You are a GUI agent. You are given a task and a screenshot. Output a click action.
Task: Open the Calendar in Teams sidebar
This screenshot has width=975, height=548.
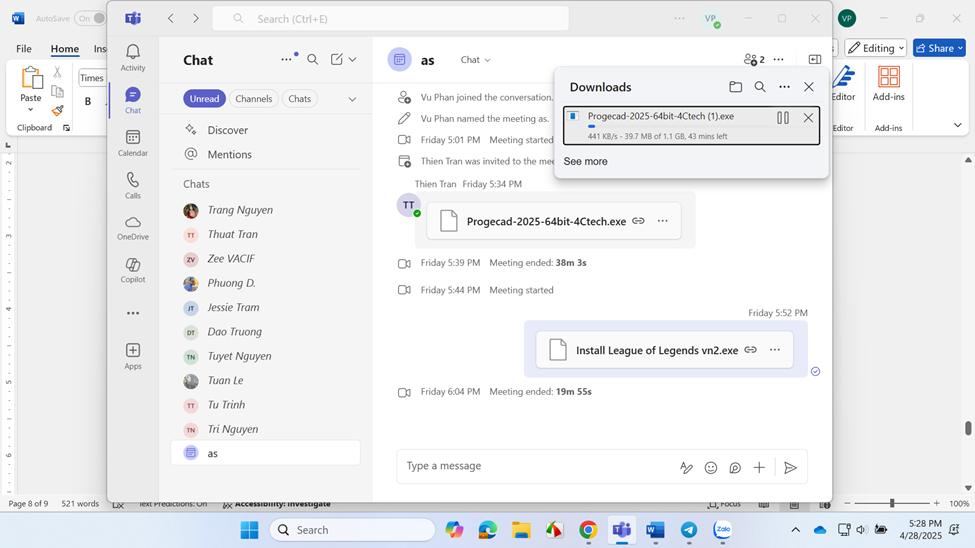pyautogui.click(x=133, y=143)
